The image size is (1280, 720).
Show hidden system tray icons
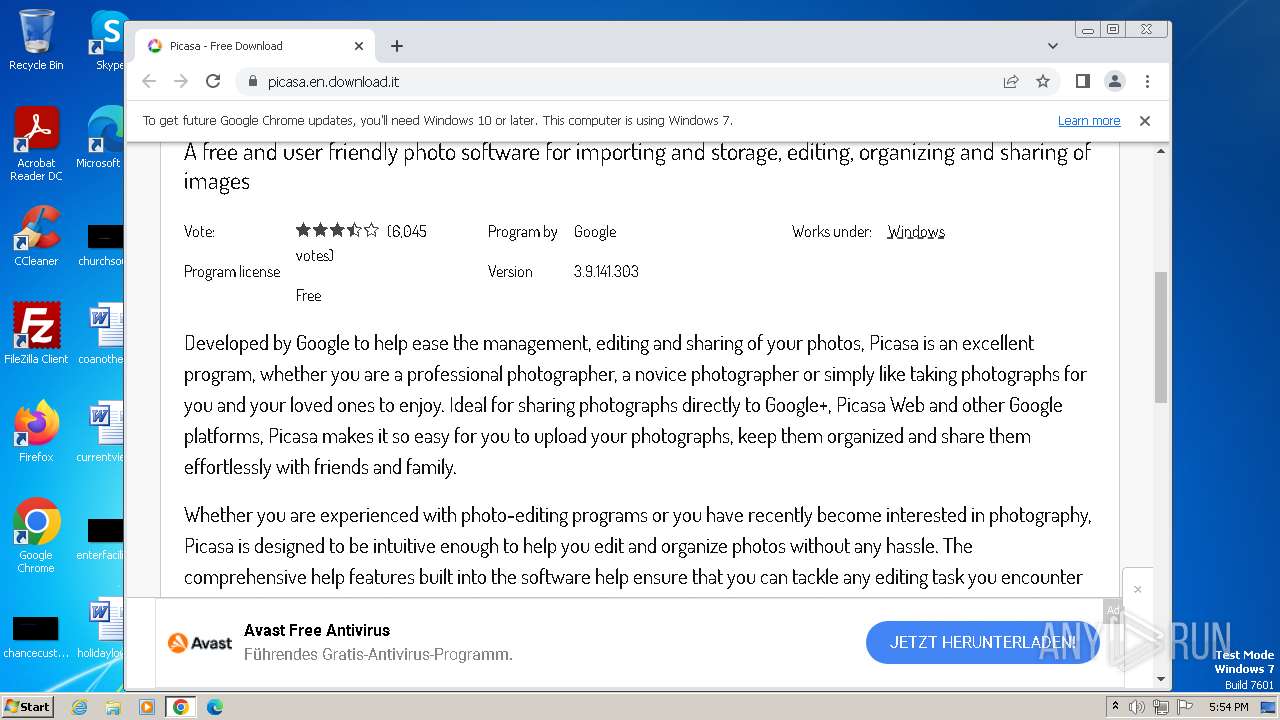pyautogui.click(x=1115, y=707)
